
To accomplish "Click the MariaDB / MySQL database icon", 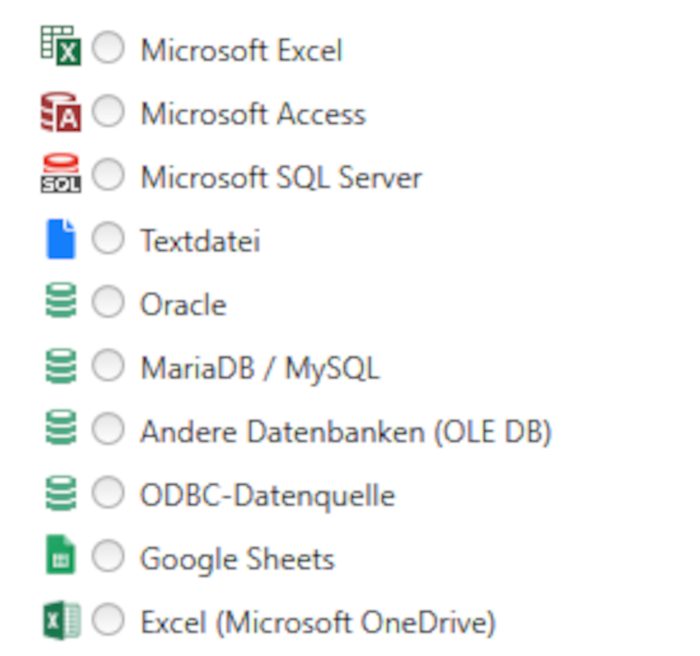I will [x=61, y=366].
